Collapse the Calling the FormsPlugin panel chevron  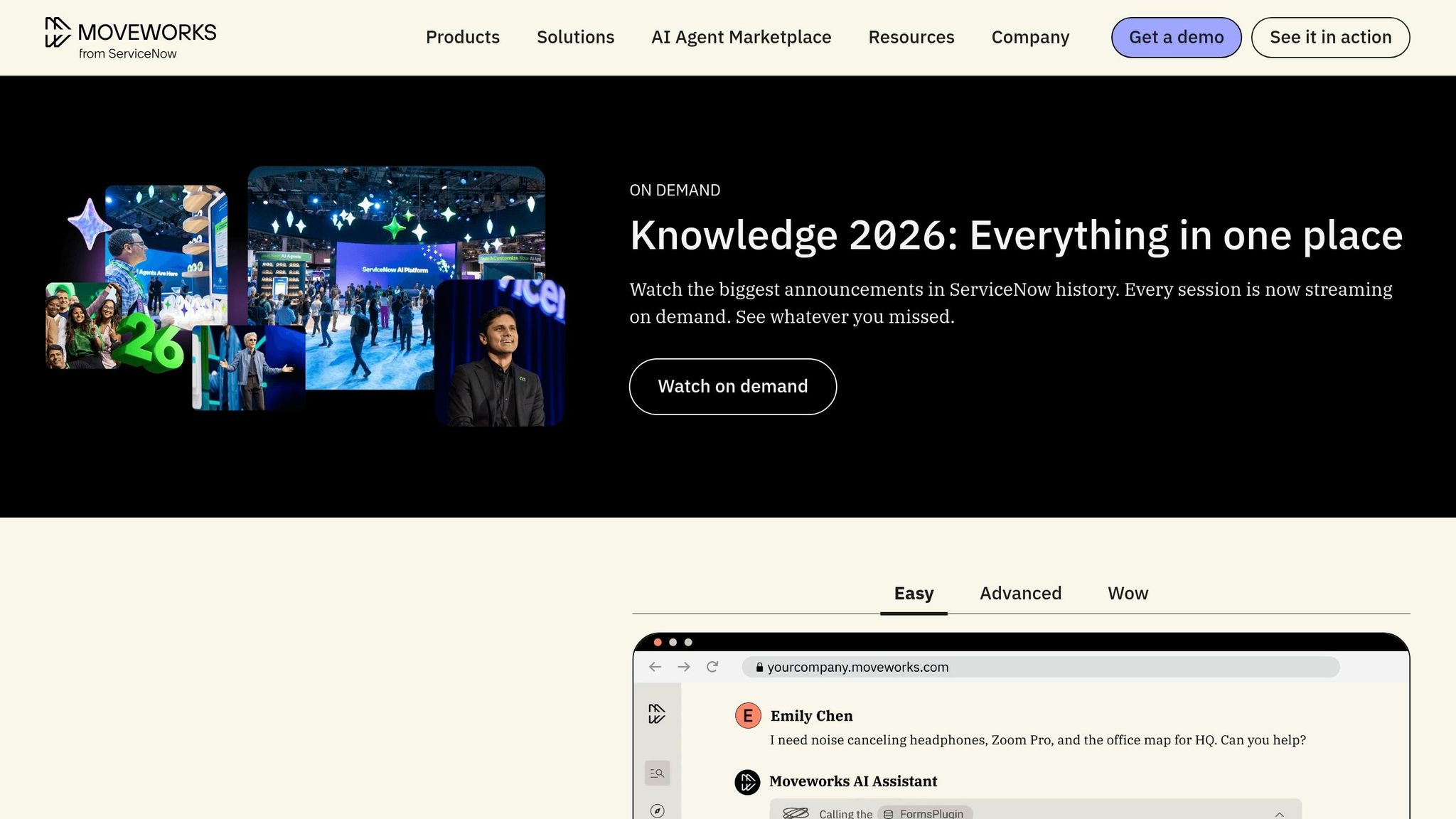coord(1280,814)
